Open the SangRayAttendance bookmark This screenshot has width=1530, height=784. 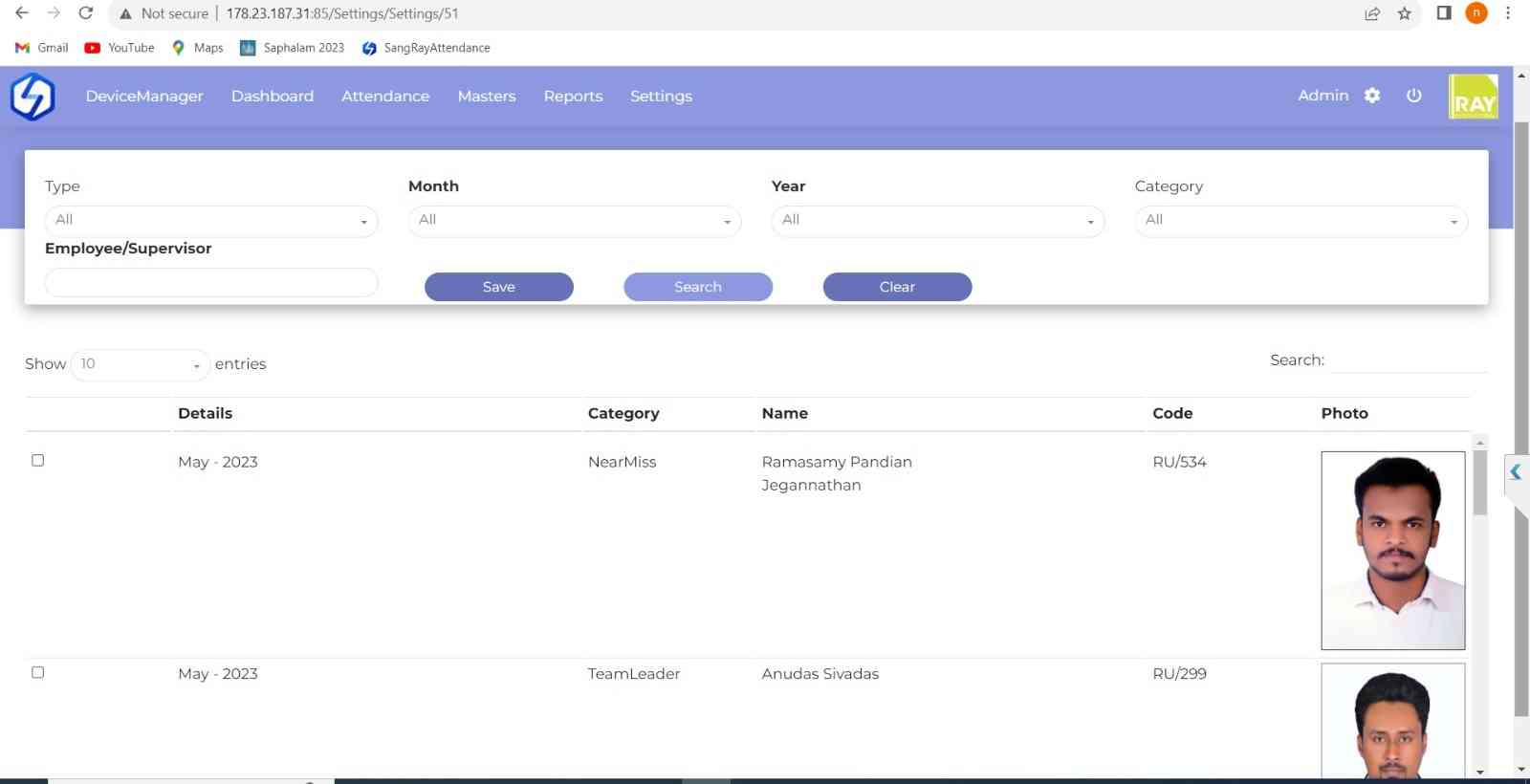click(x=426, y=48)
